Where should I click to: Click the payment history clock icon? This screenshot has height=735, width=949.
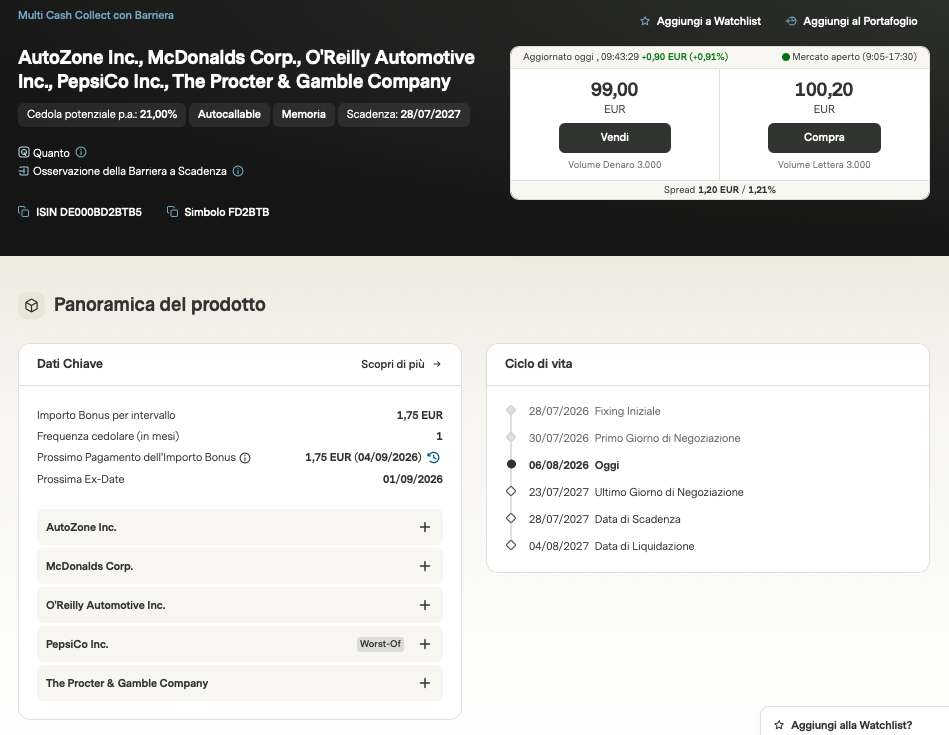433,457
